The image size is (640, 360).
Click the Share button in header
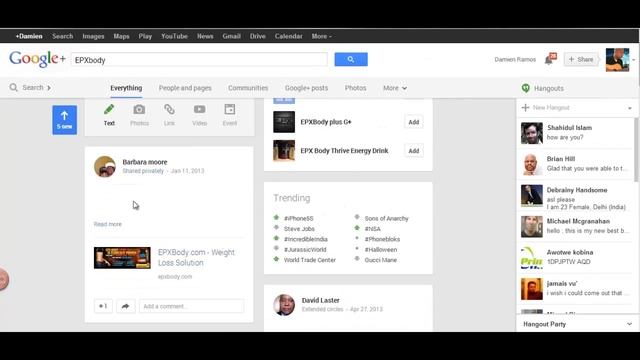coord(581,60)
